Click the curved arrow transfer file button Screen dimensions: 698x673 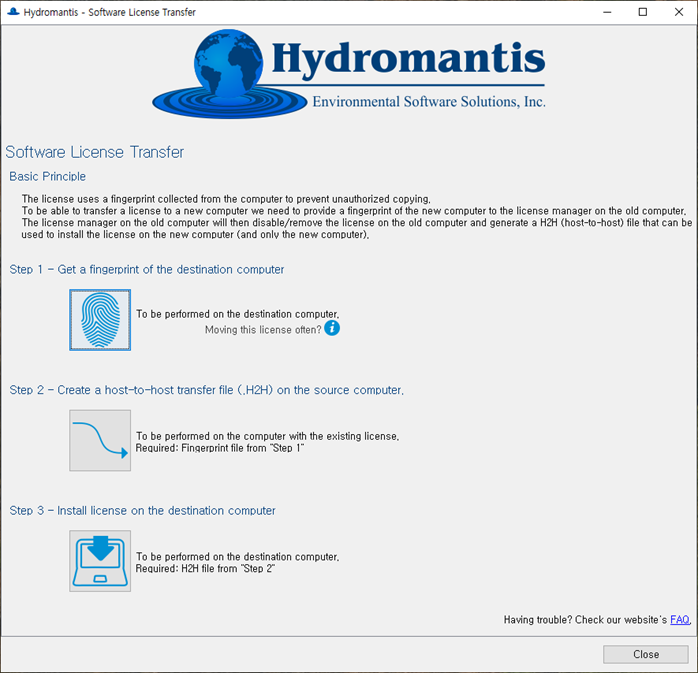[100, 440]
